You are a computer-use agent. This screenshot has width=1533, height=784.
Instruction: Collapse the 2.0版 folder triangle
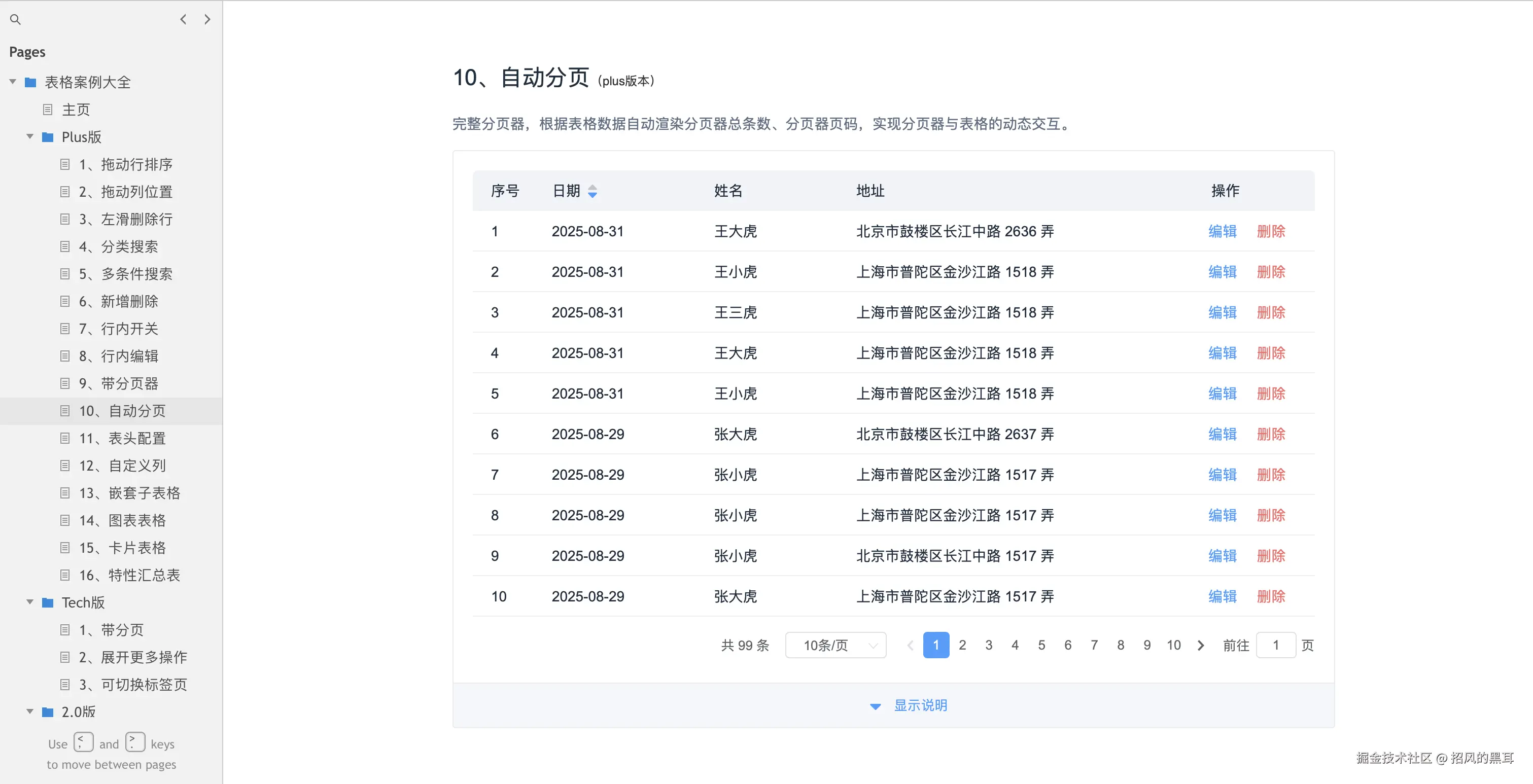(x=30, y=711)
